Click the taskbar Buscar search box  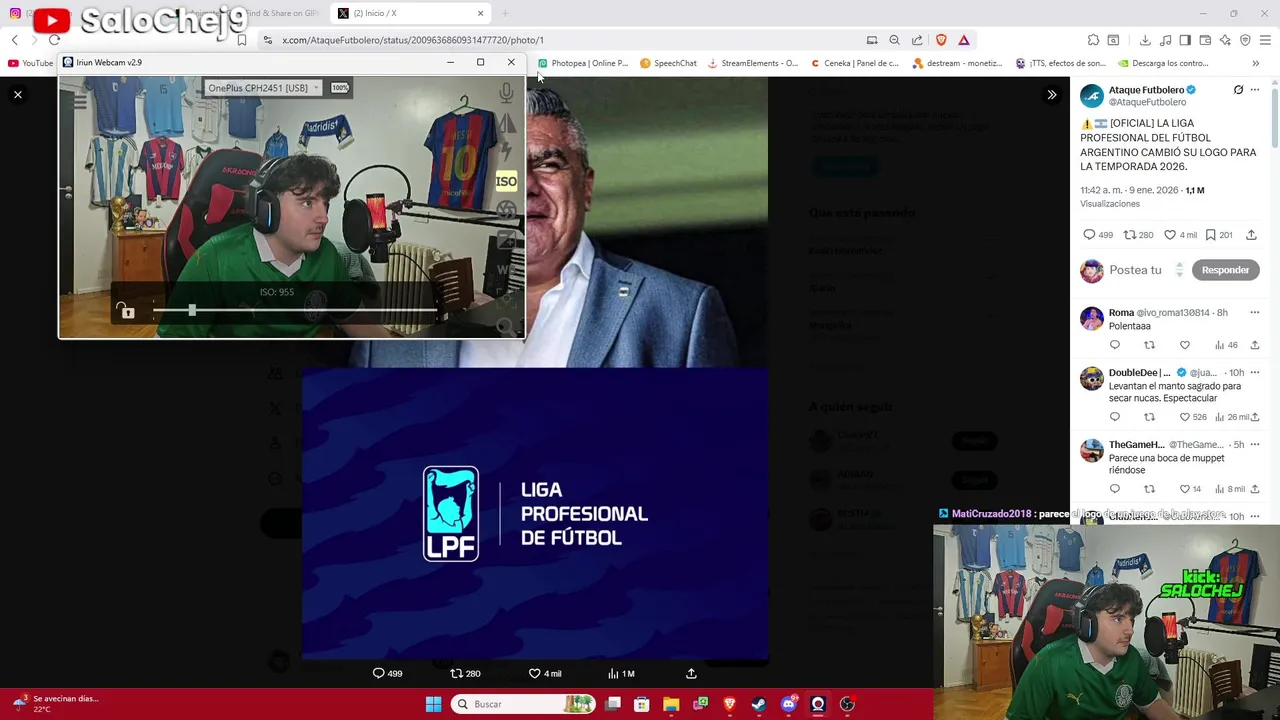[x=523, y=704]
